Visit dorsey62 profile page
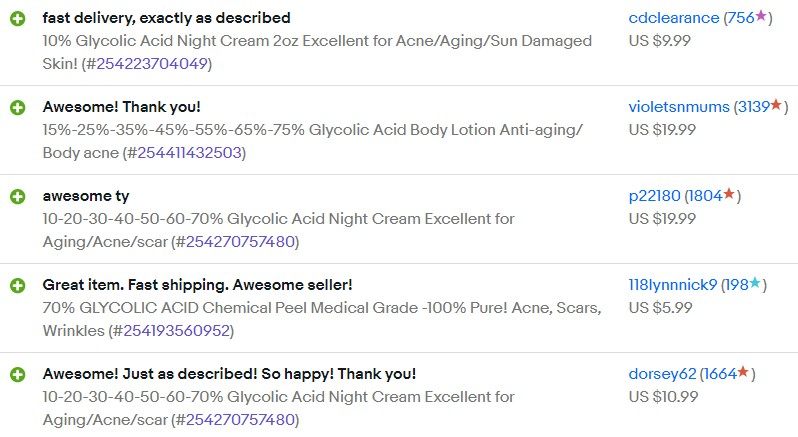798x437 pixels. (x=661, y=375)
